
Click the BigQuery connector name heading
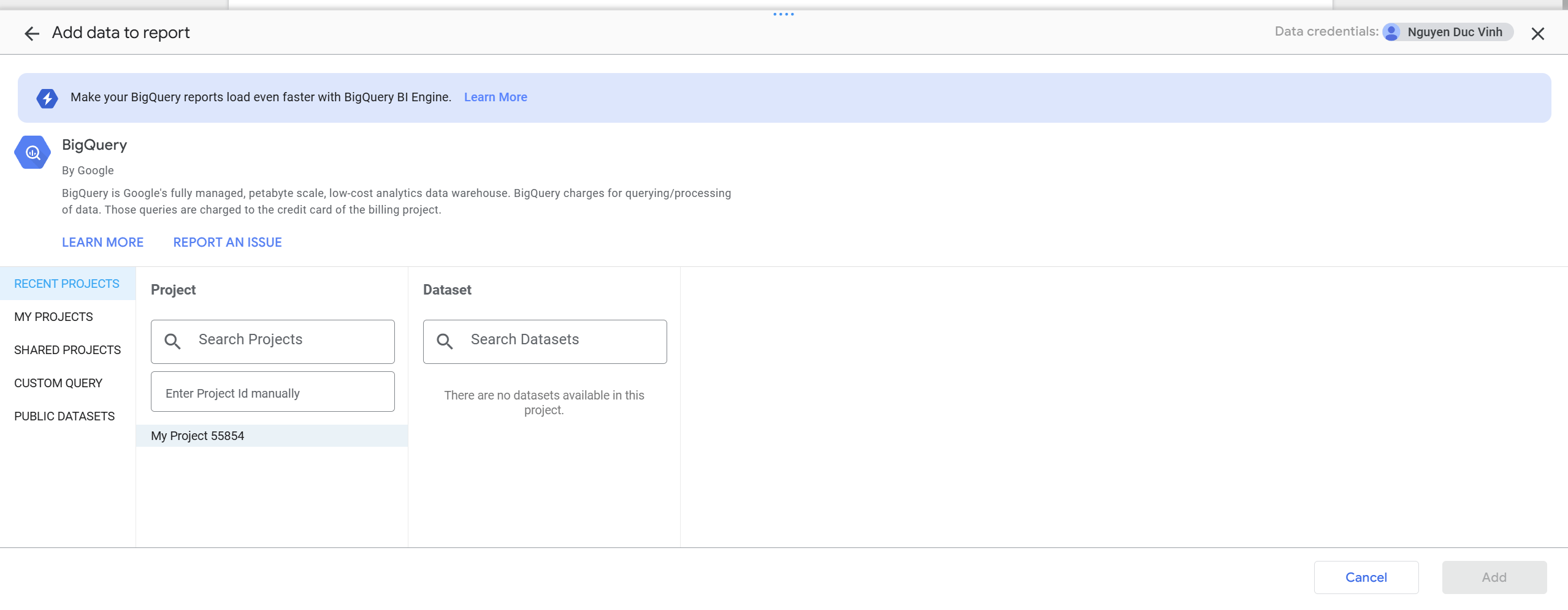pos(94,145)
